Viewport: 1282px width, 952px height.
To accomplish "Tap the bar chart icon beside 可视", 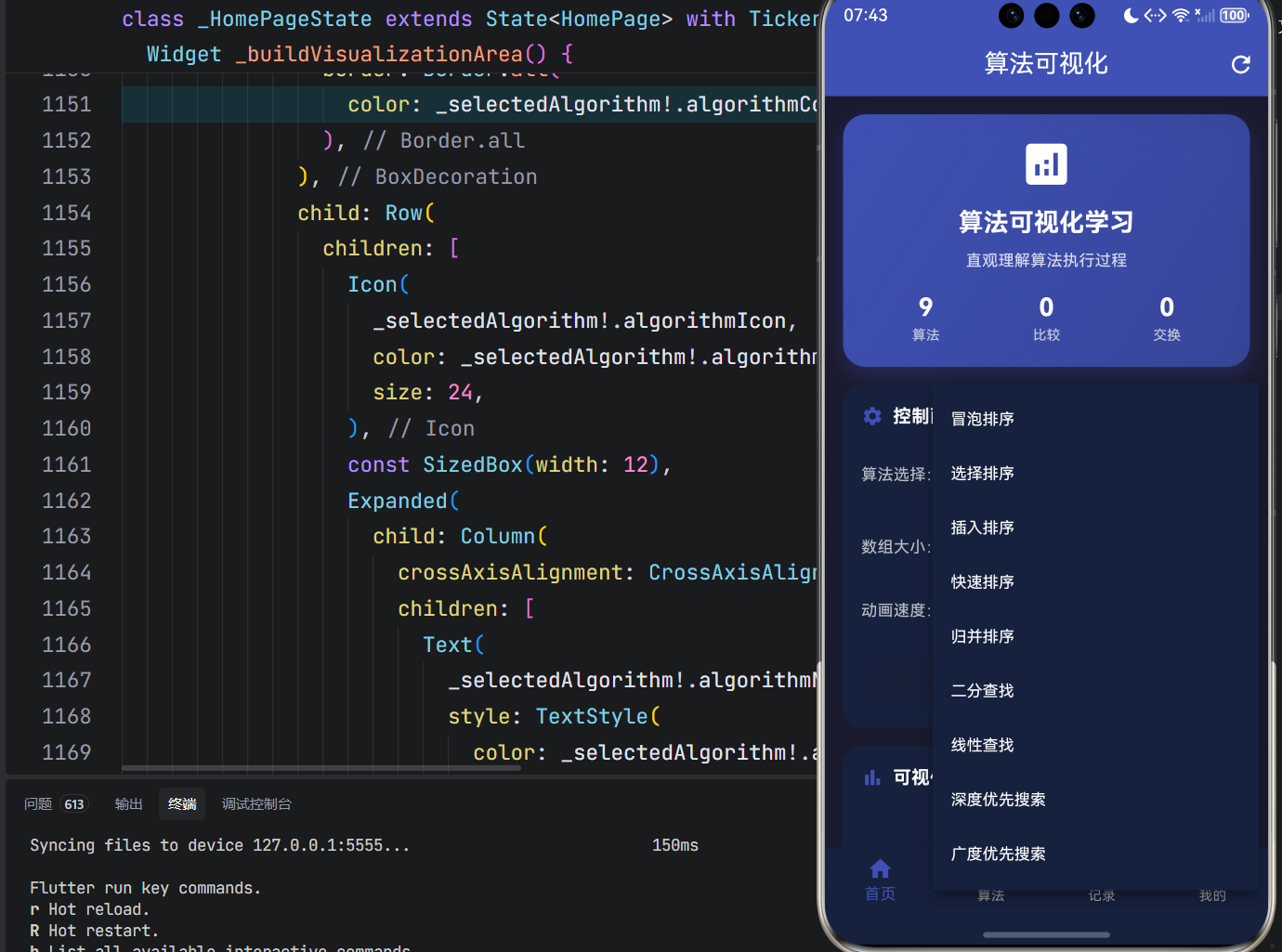I will point(872,777).
